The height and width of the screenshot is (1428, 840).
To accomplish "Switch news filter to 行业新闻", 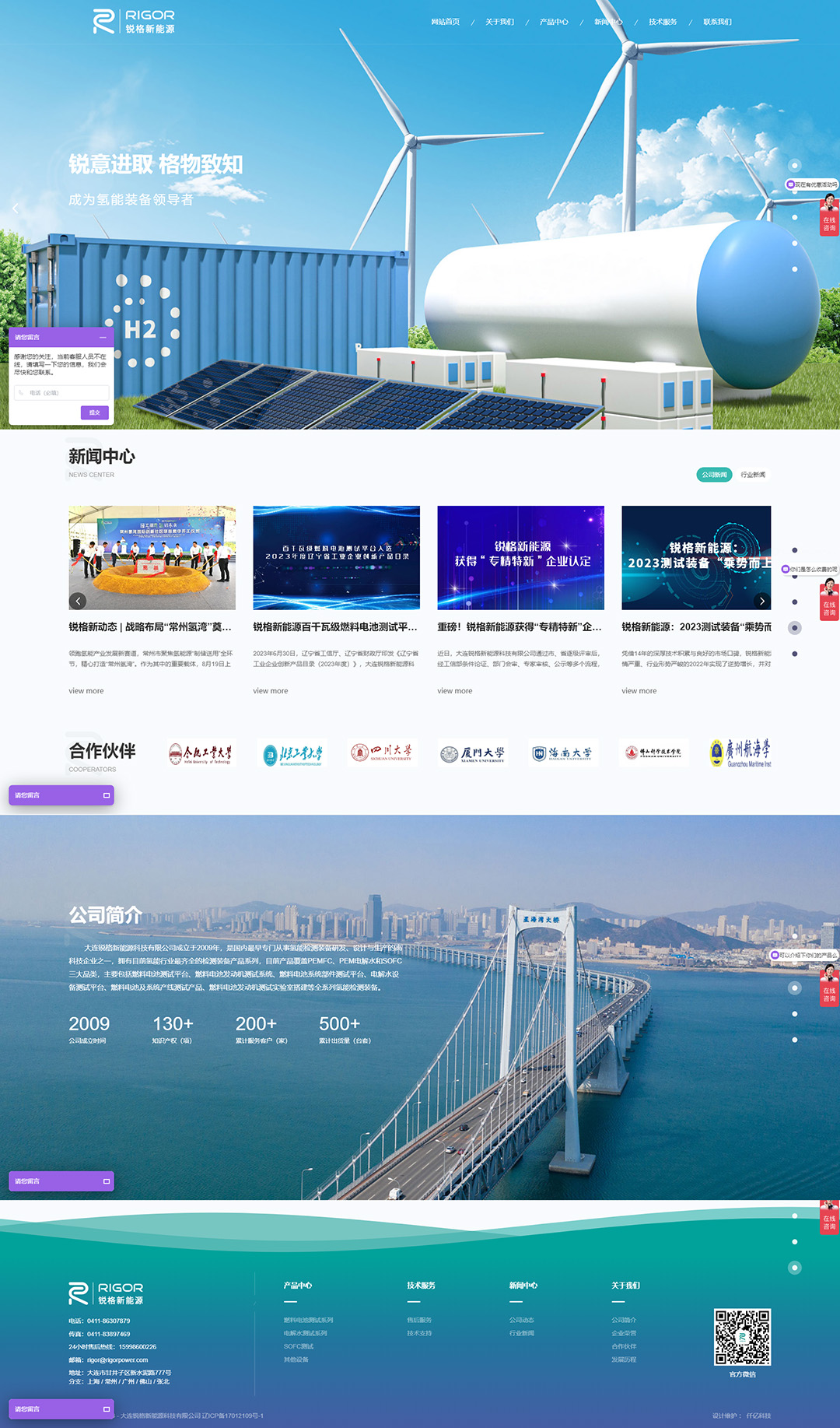I will 752,475.
